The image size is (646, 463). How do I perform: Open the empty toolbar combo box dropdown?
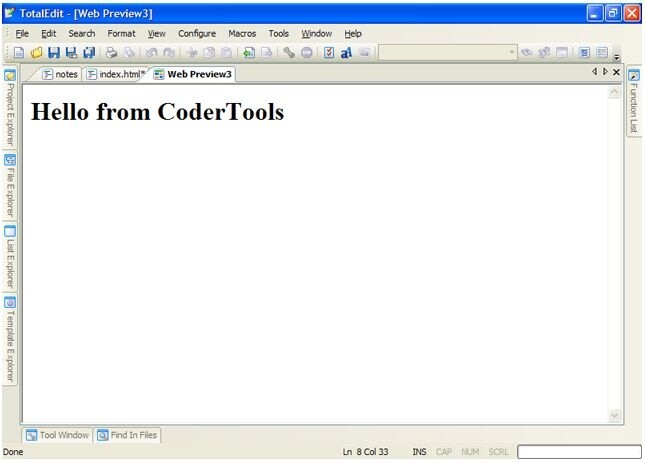coord(512,52)
